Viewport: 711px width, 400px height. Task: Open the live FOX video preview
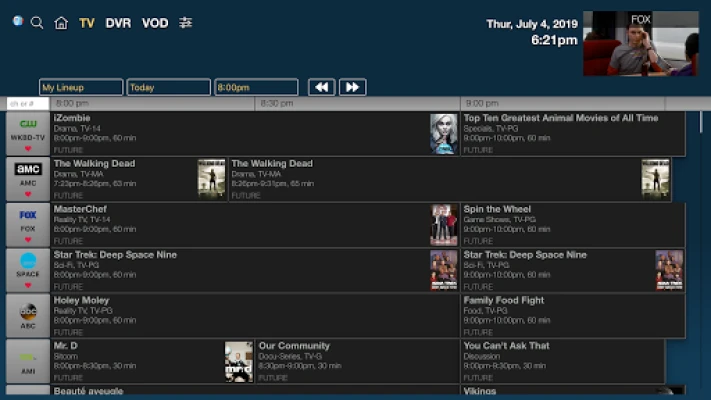tap(640, 43)
